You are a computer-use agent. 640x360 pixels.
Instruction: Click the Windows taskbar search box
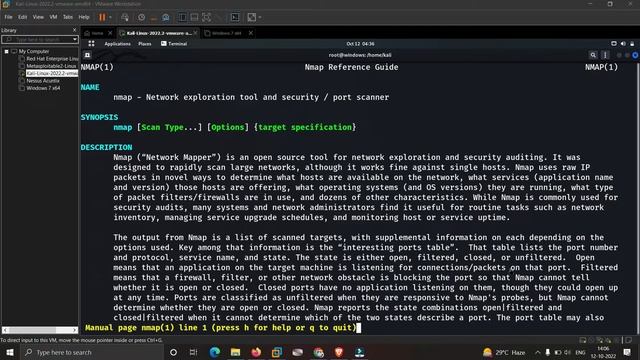tap(92, 352)
